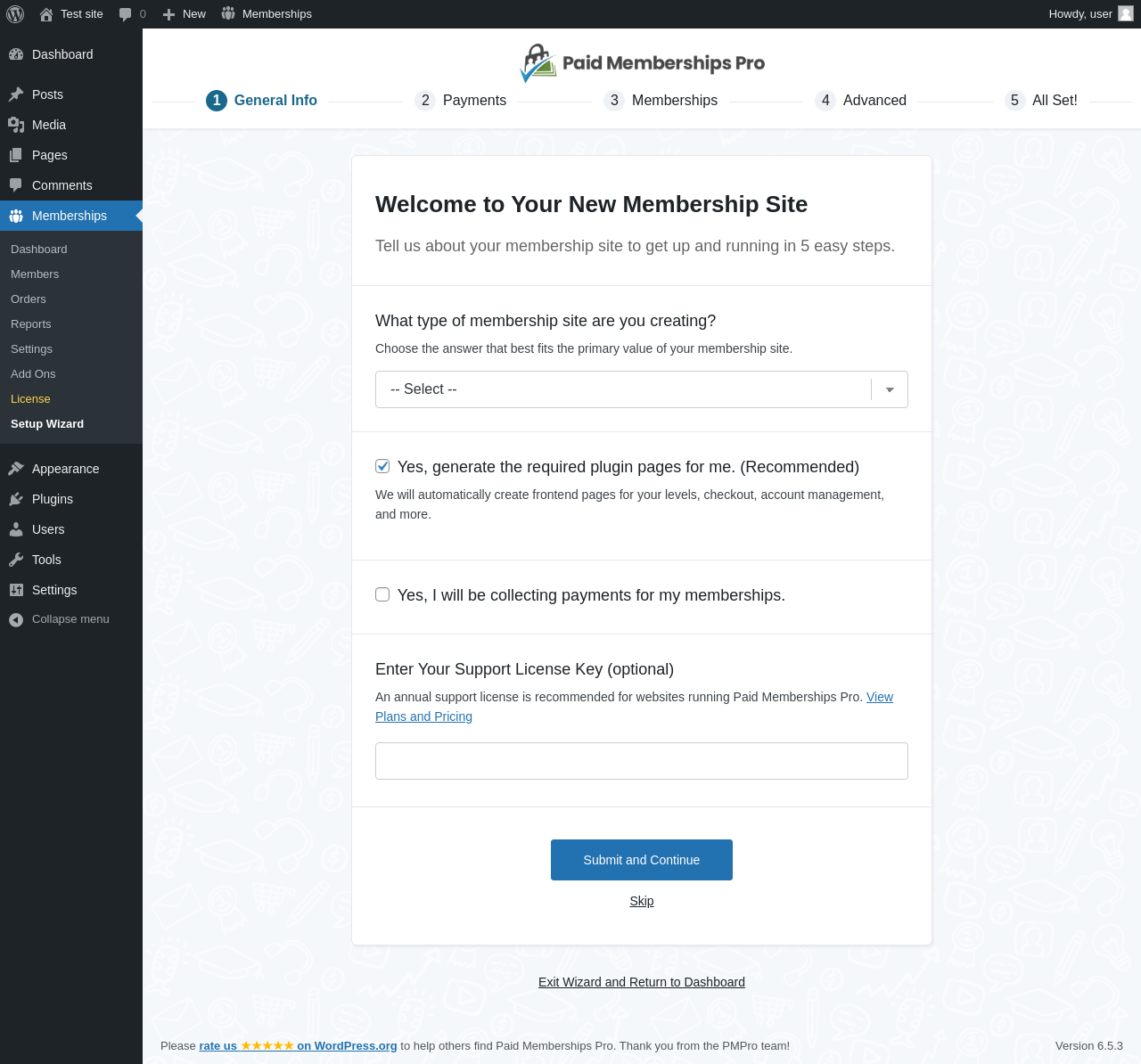The height and width of the screenshot is (1064, 1141).
Task: Select the General Info step label
Action: click(x=275, y=101)
